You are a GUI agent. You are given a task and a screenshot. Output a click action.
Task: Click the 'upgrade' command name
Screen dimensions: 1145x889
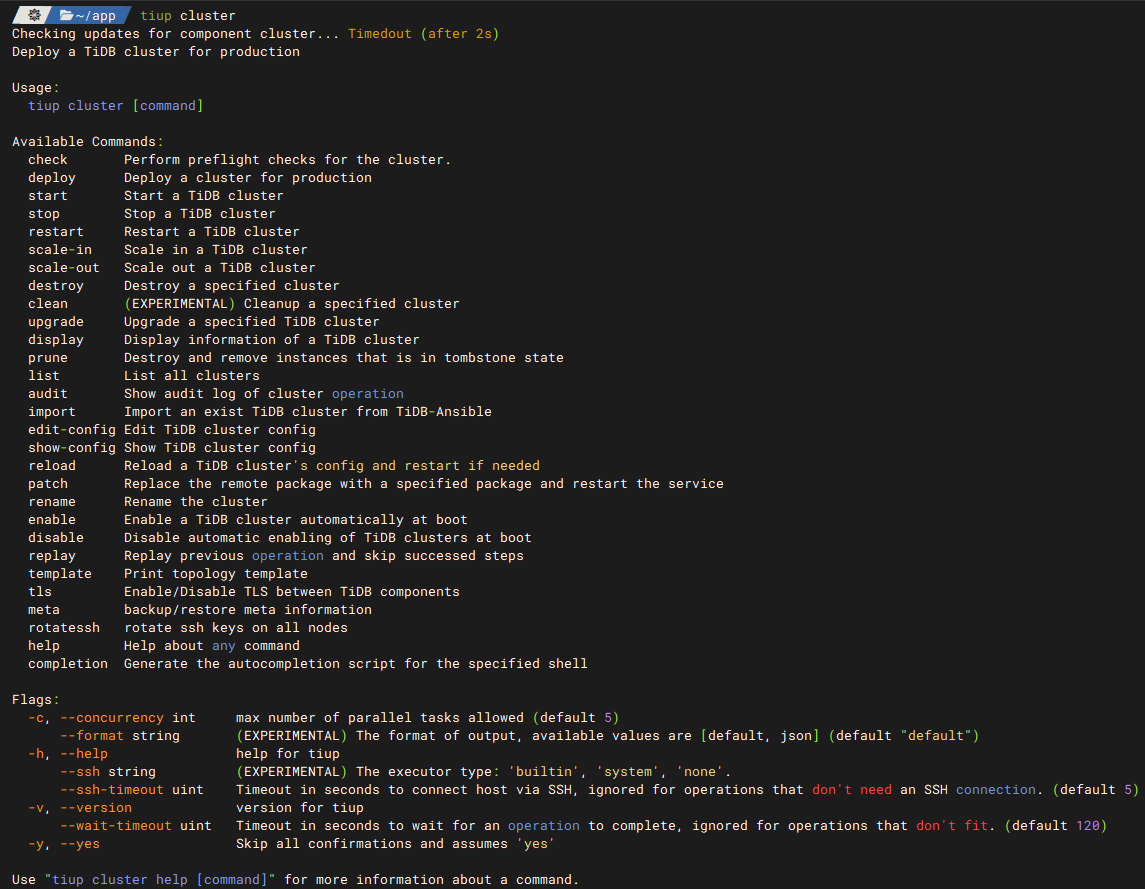coord(55,321)
